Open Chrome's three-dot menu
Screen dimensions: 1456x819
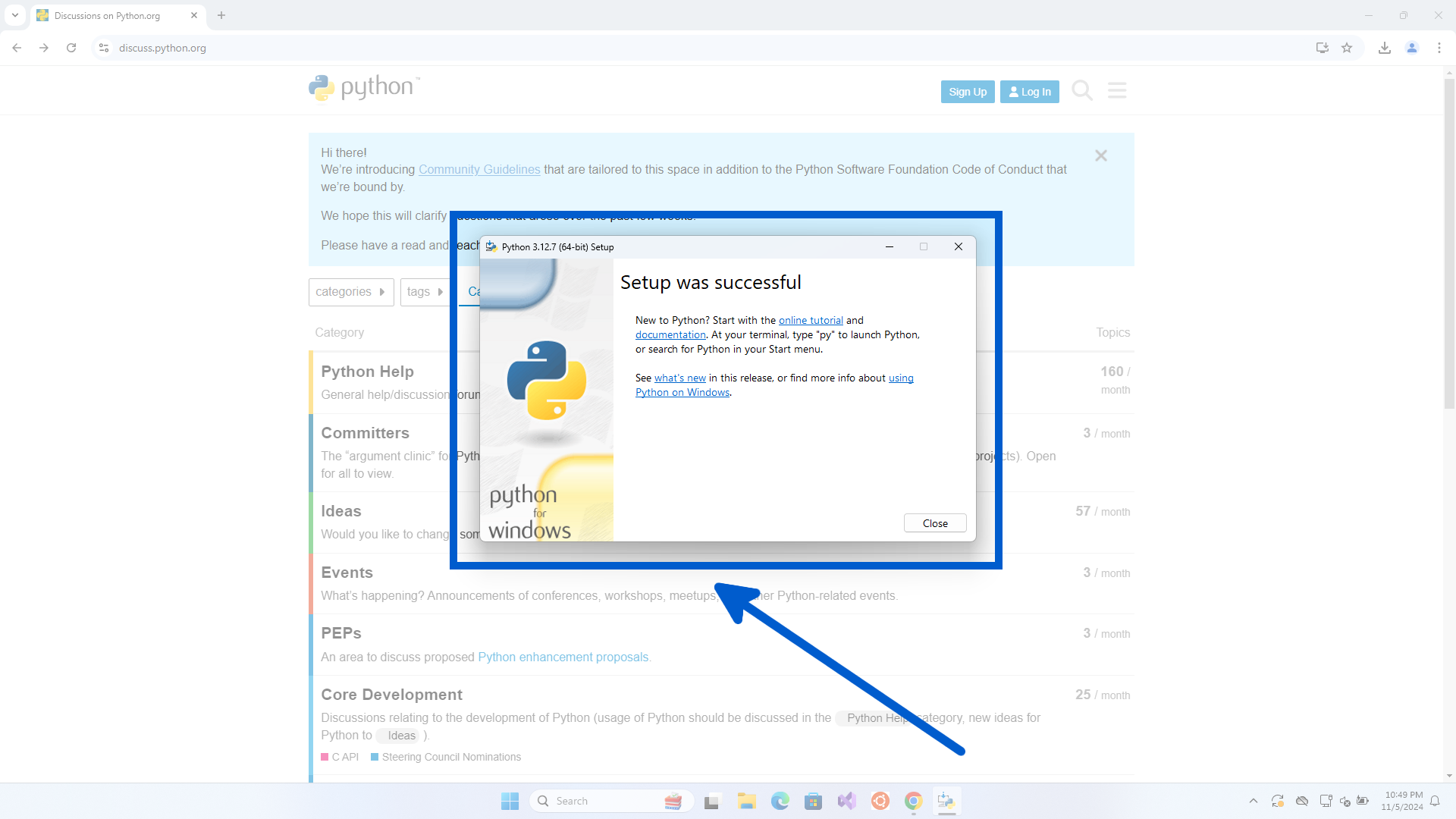tap(1439, 48)
